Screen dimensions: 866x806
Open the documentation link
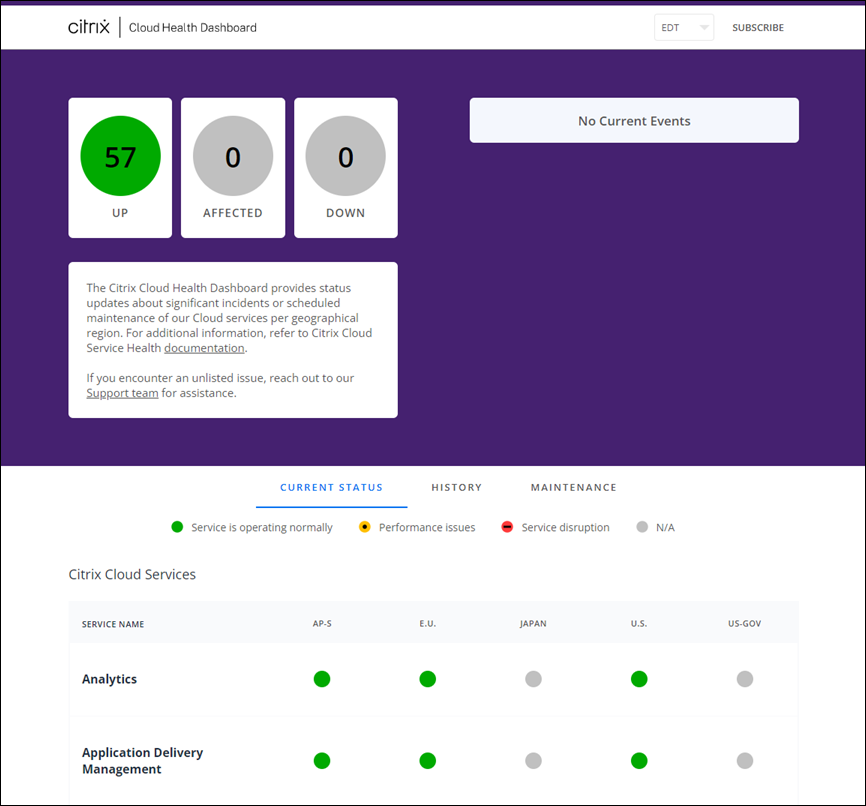pos(204,348)
